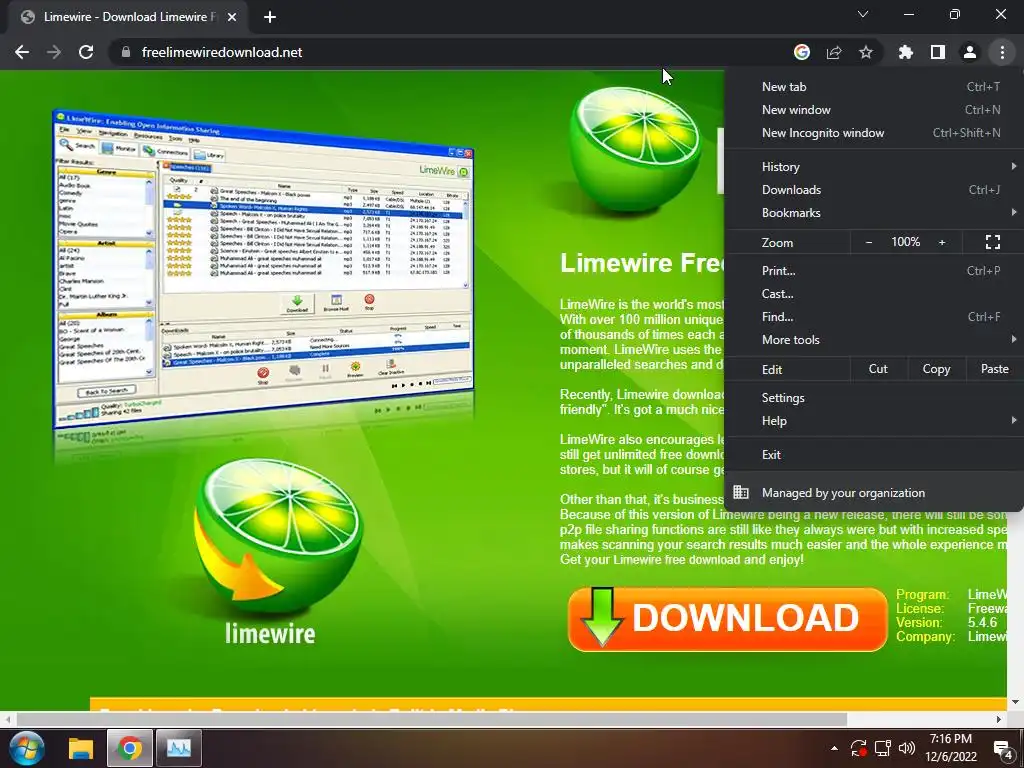Expand the Help submenu
Screen dimensions: 1024x768
[874, 421]
